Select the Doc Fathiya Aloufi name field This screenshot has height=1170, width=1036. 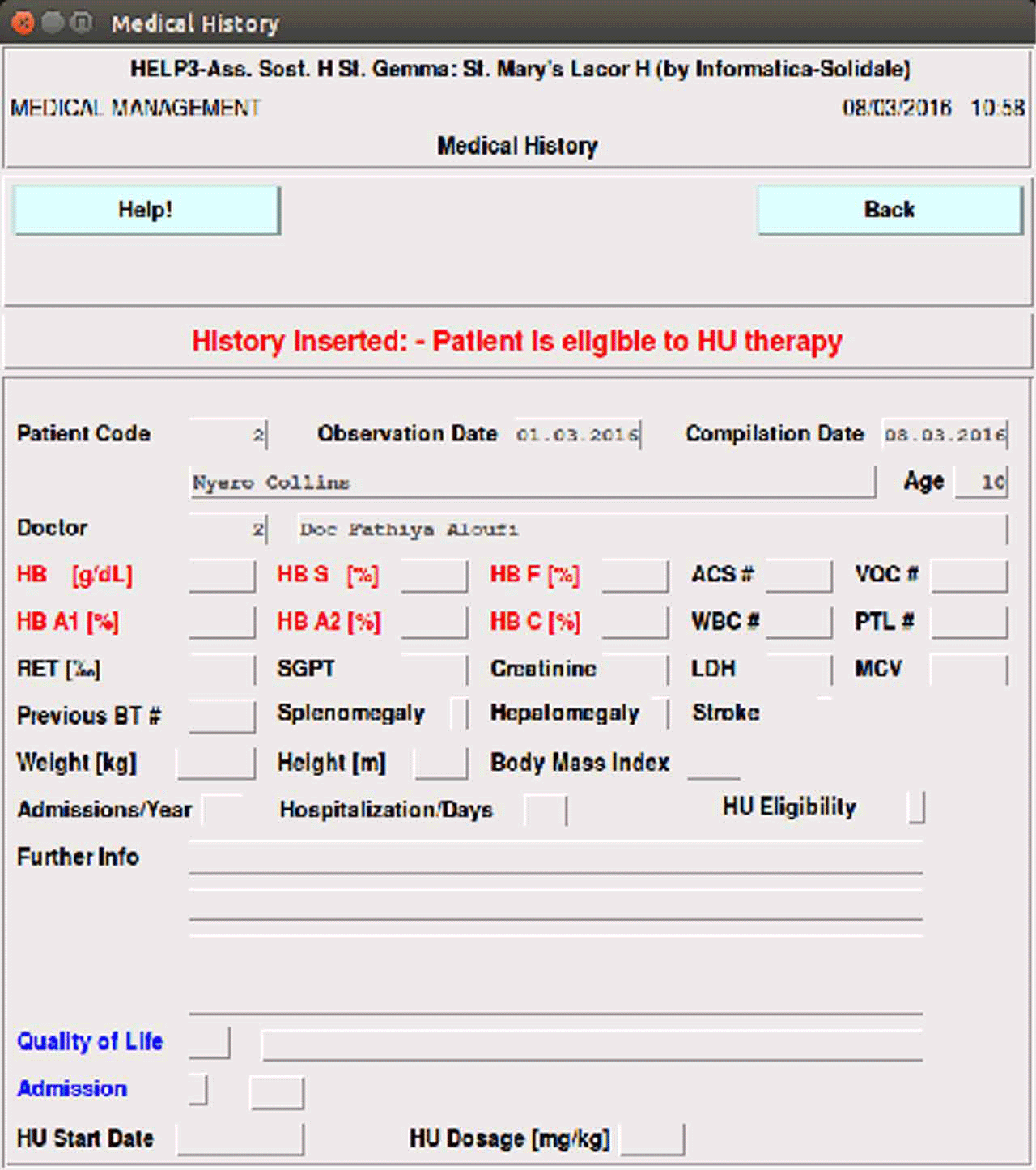[x=652, y=530]
